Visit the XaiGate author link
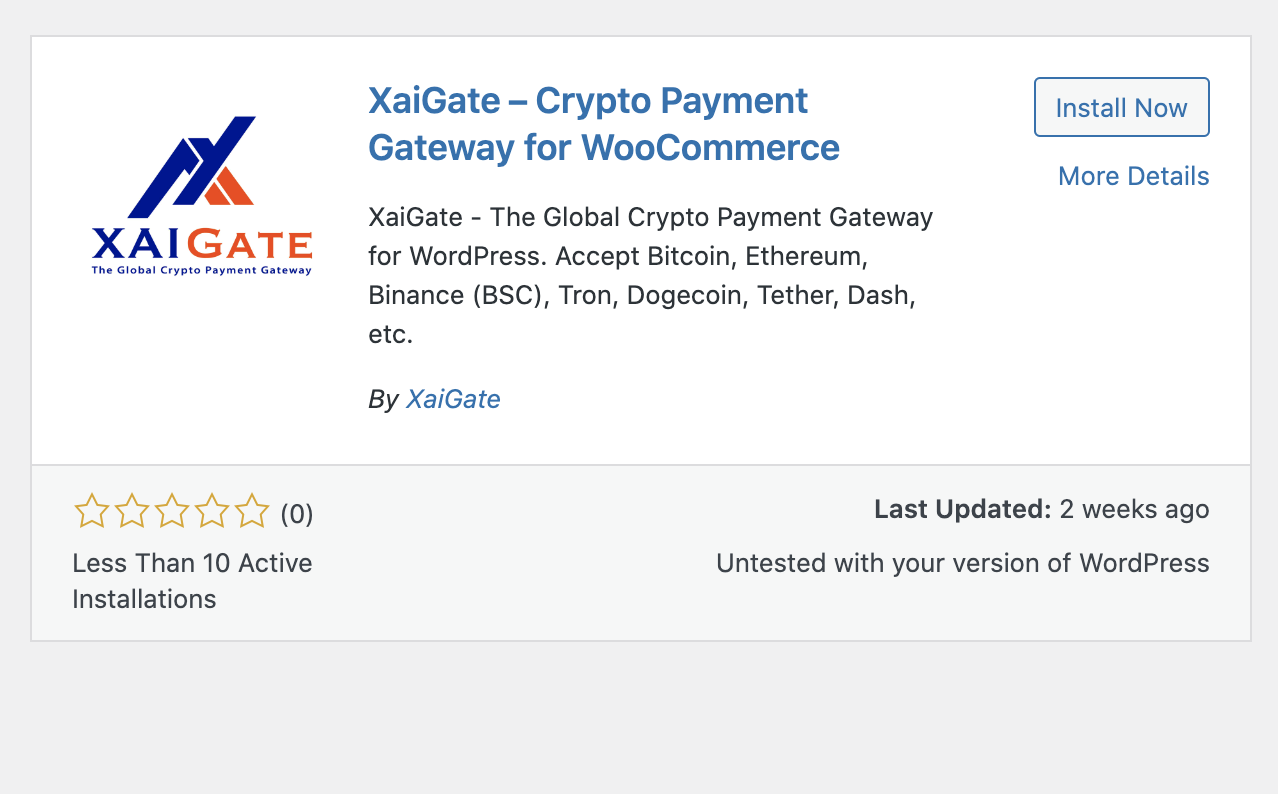This screenshot has height=794, width=1278. click(452, 399)
